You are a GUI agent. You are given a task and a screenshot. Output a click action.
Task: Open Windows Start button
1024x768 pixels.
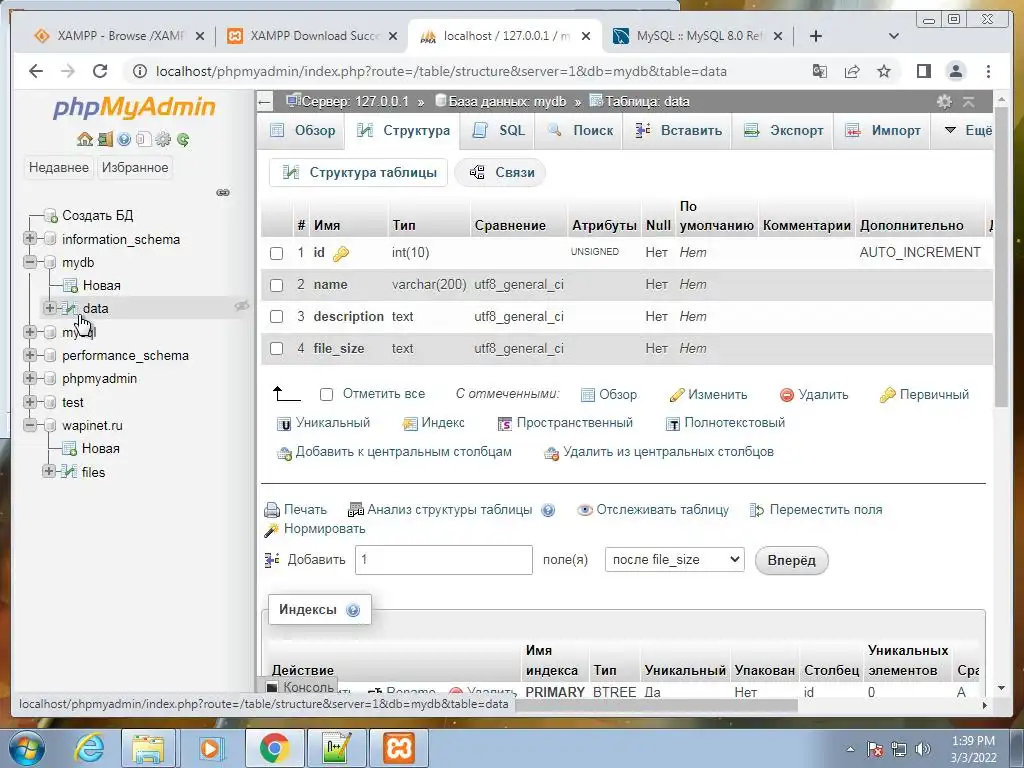(26, 747)
